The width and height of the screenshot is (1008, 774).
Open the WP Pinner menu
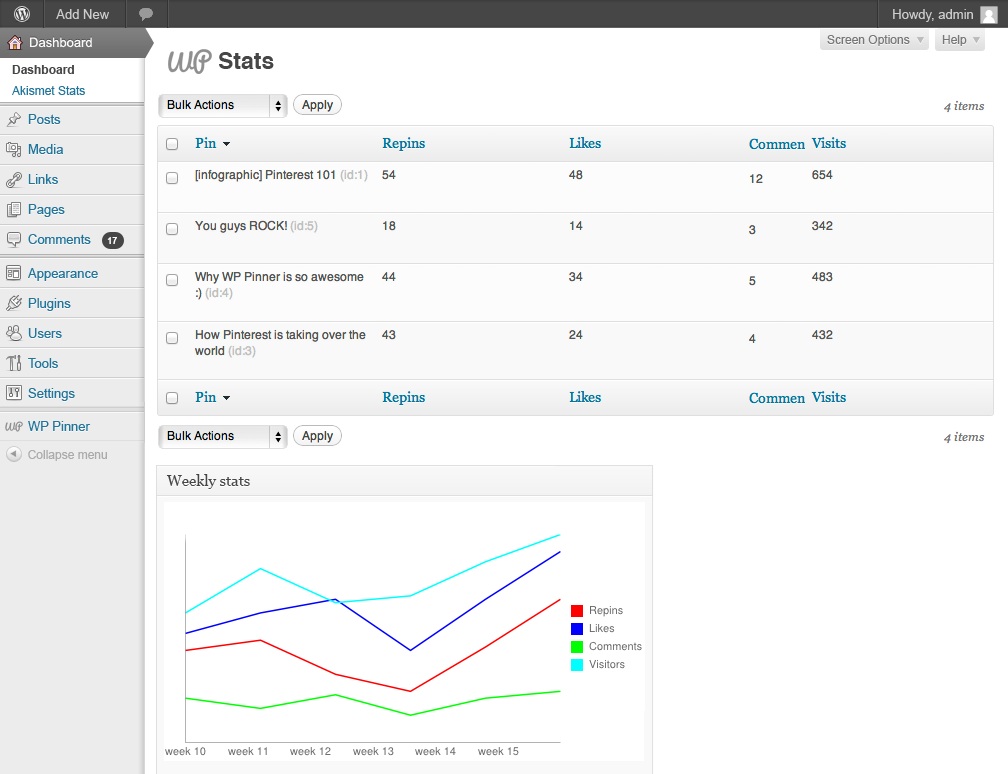point(59,426)
